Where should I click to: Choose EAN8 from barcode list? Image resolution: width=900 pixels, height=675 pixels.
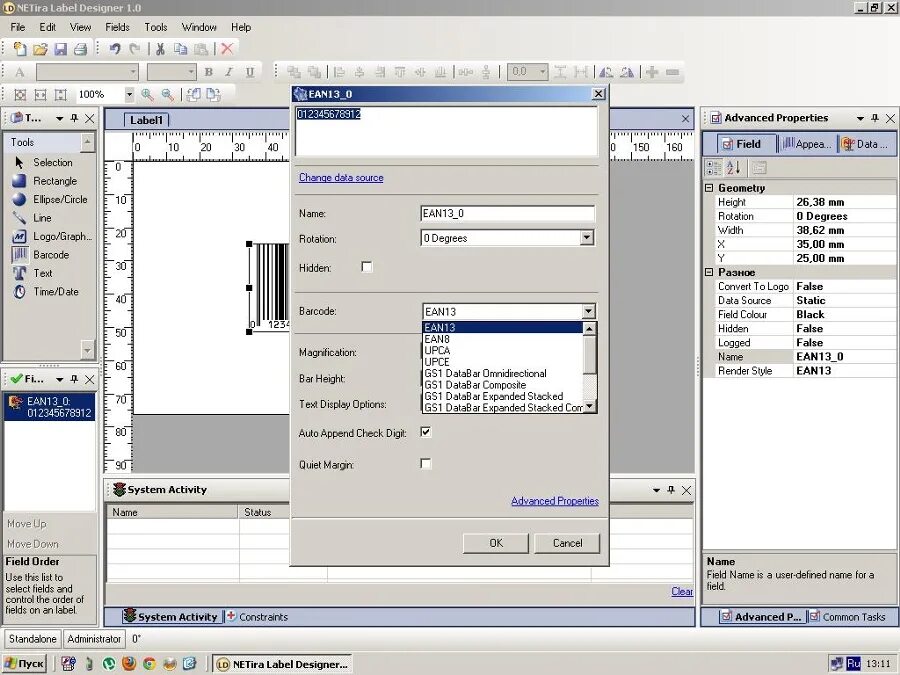click(x=503, y=339)
